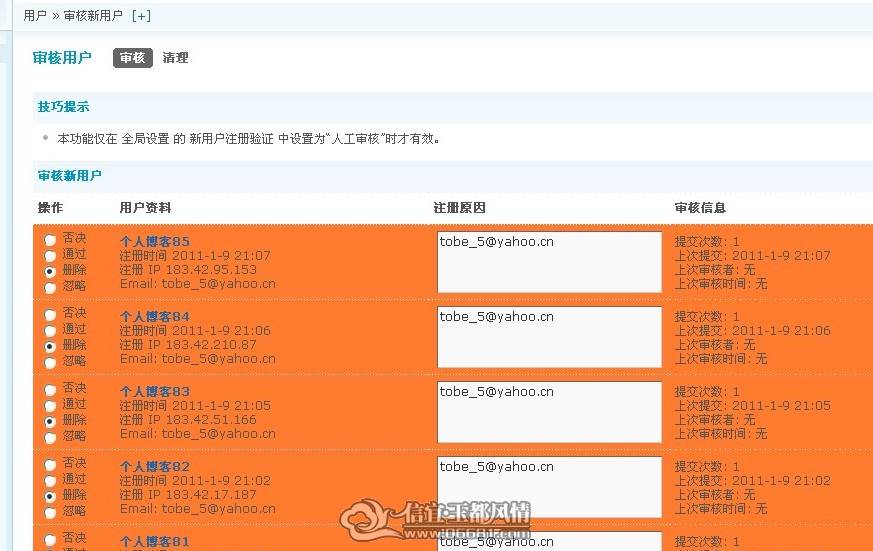Select 通过 radio for 个人博客85
The height and width of the screenshot is (551, 873).
click(50, 255)
